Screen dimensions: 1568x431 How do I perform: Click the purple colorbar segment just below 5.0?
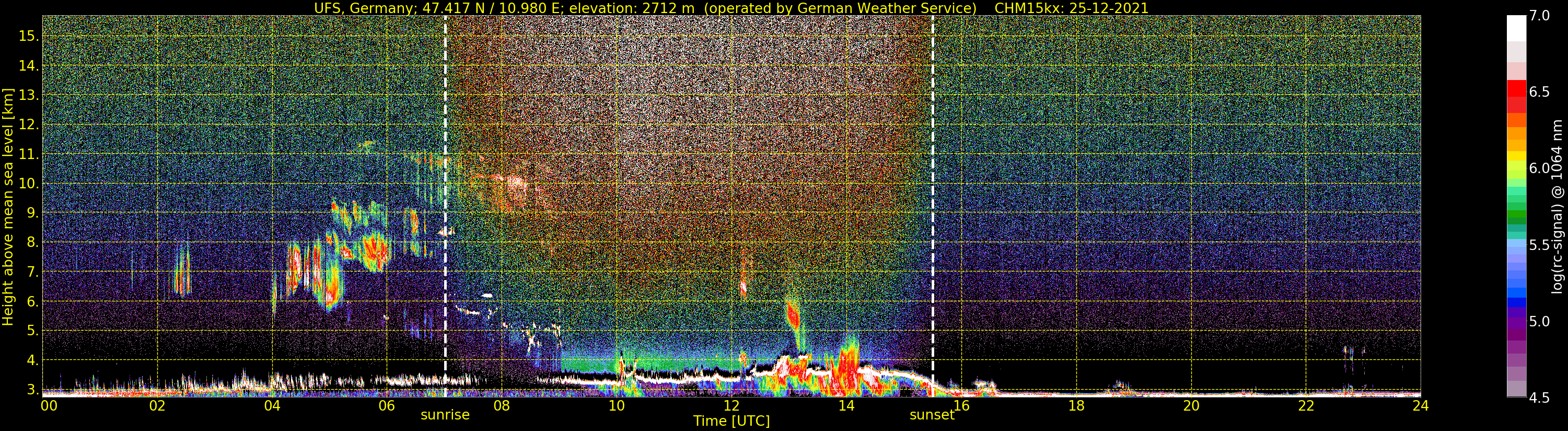(1516, 335)
